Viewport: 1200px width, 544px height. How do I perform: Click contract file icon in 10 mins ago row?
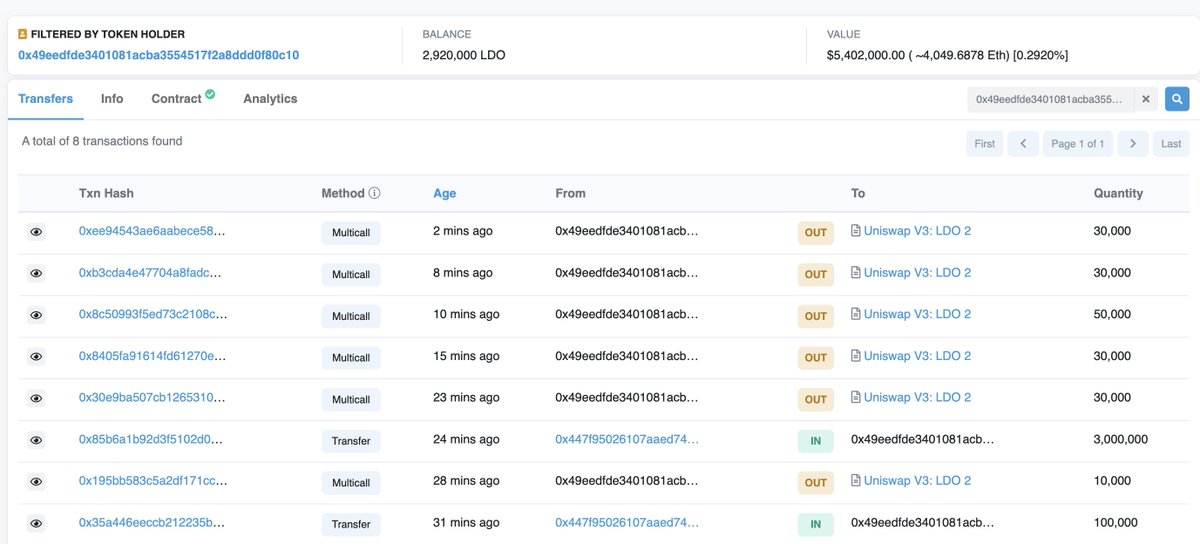pos(856,314)
